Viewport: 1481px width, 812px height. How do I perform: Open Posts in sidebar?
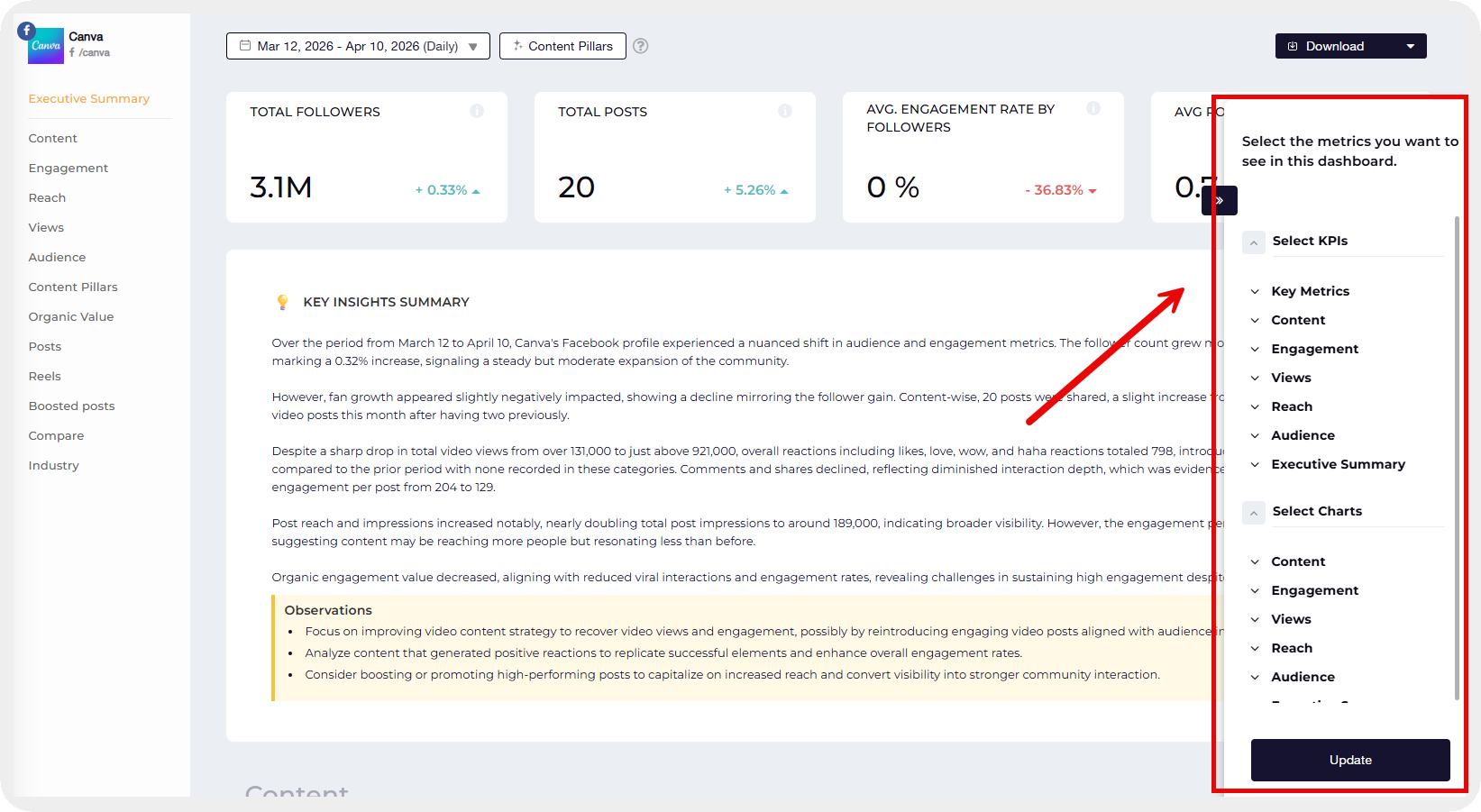[45, 346]
